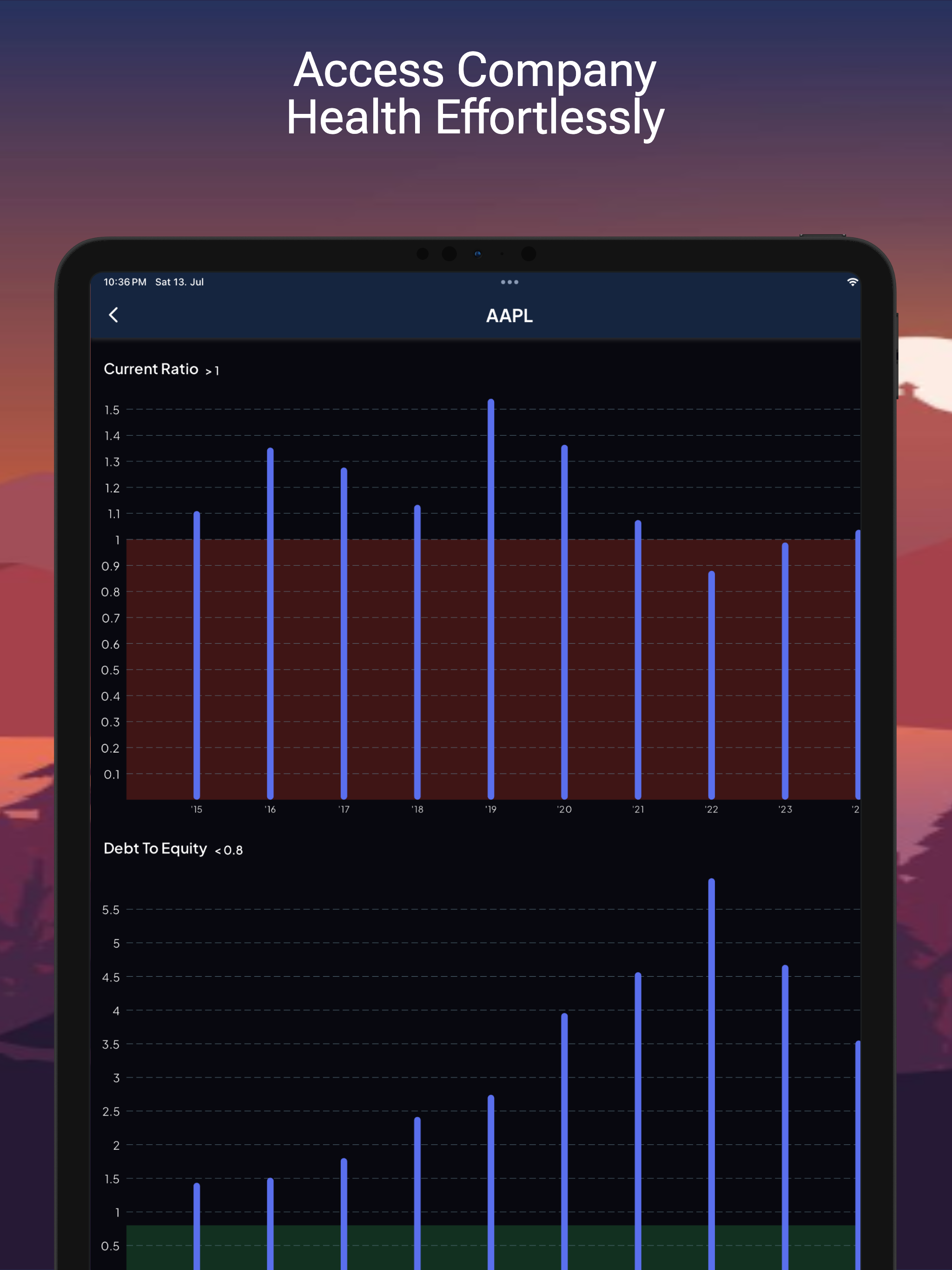Tap the '17 bar in Debt To Equity chart
The height and width of the screenshot is (1270, 952).
tap(344, 1214)
